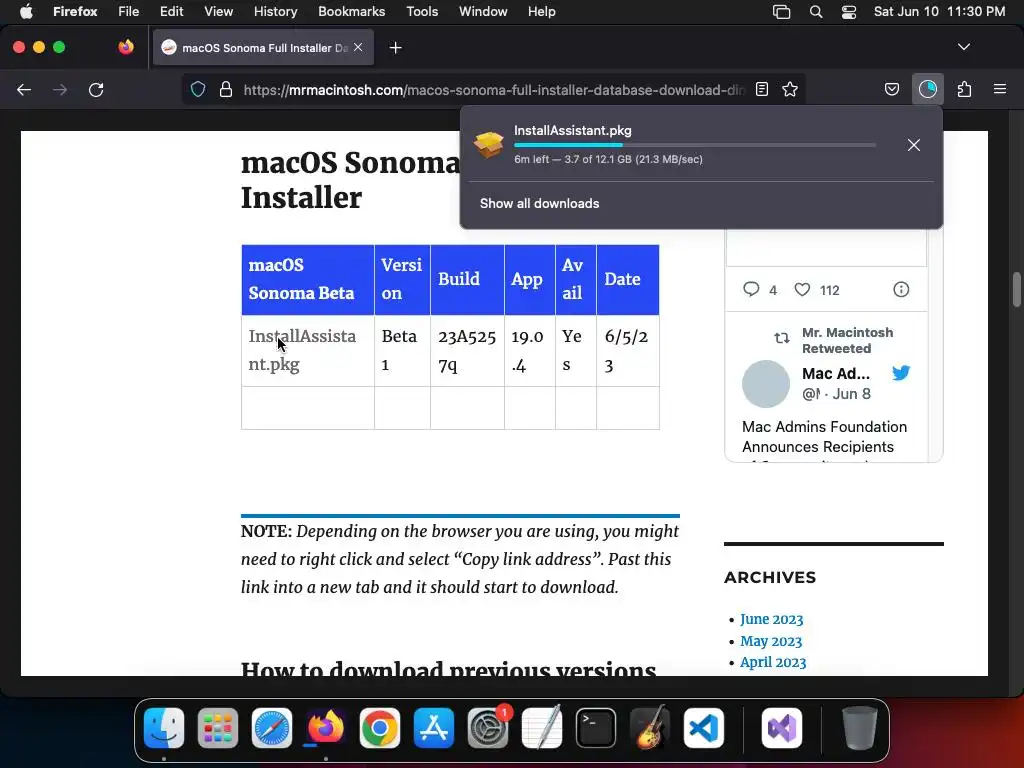
Task: Open the Firefox View pinned icon
Action: click(125, 47)
